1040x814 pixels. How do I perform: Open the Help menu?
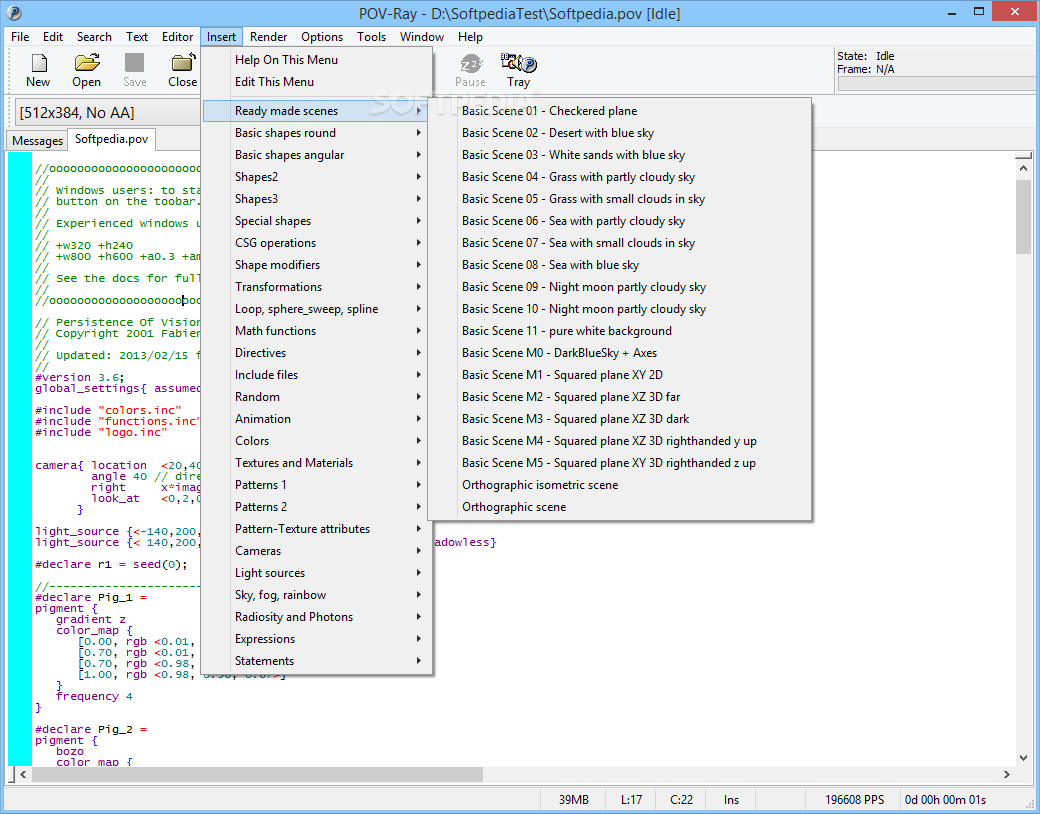[470, 36]
